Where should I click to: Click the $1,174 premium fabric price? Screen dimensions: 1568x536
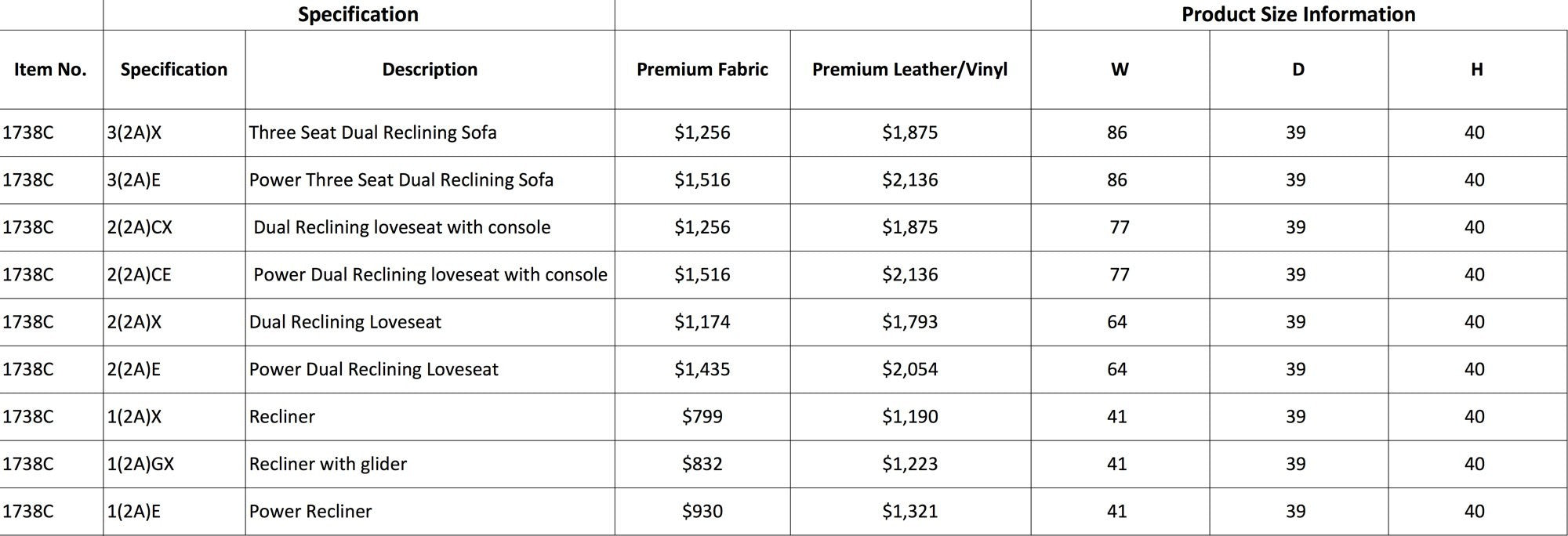[702, 322]
